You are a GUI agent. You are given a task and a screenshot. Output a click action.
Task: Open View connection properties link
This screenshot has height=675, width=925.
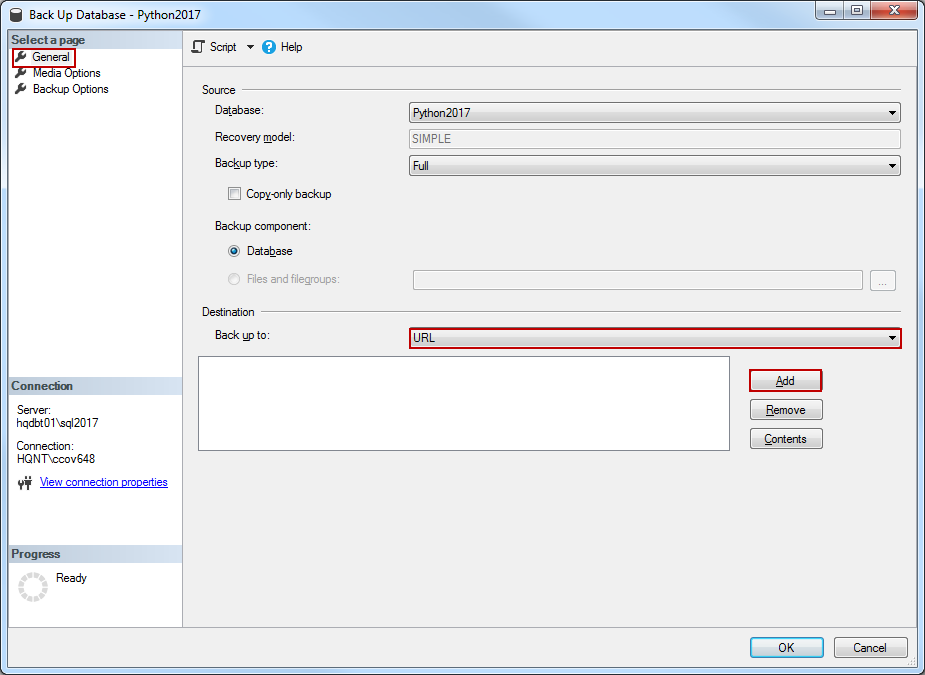[104, 482]
